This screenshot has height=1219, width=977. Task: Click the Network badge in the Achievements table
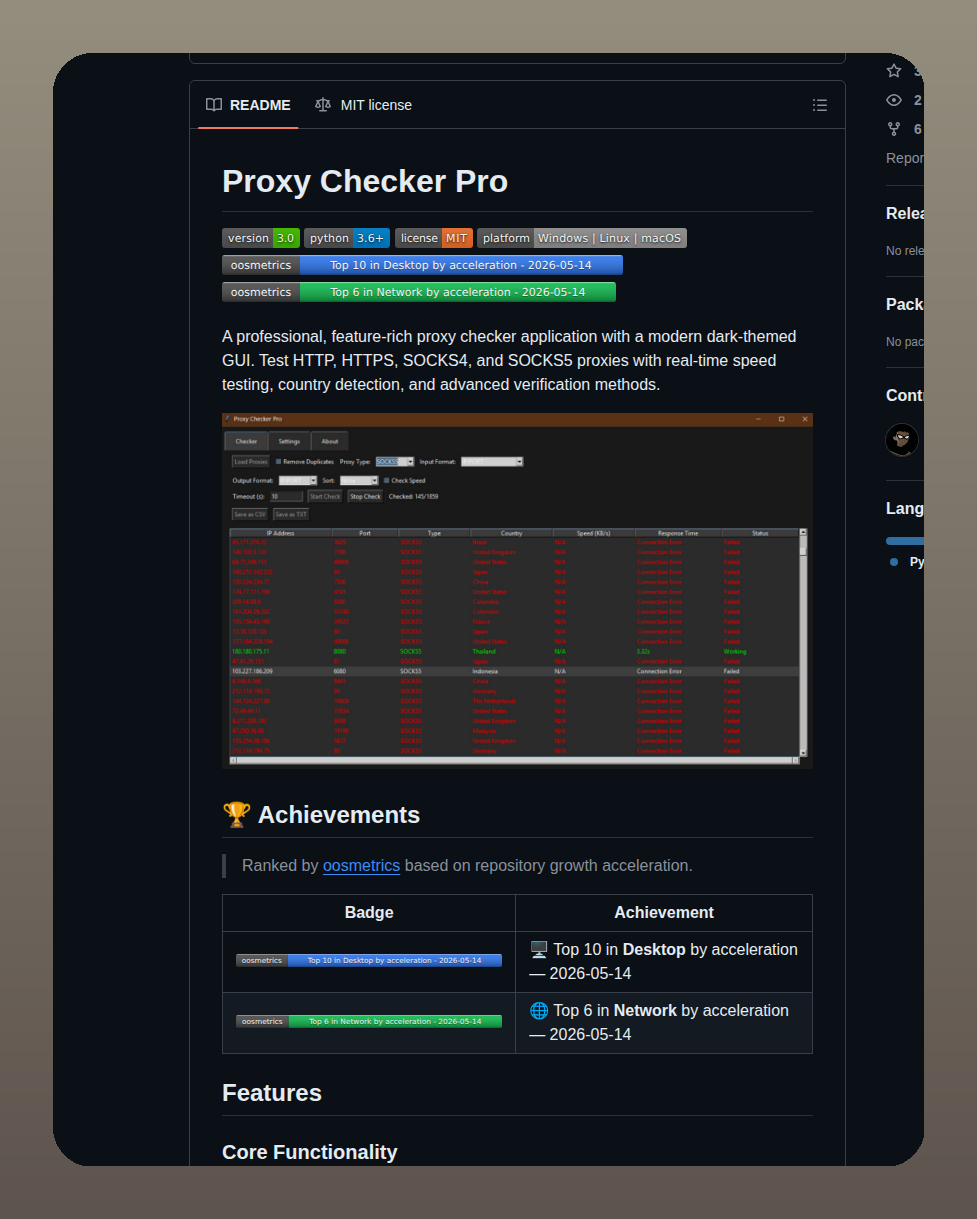point(369,1022)
